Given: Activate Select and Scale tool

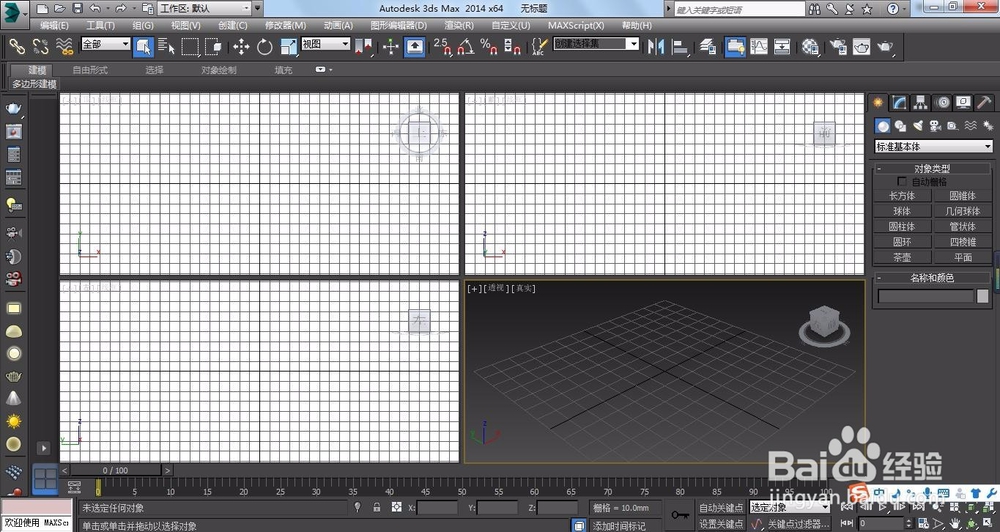Looking at the screenshot, I should point(289,47).
